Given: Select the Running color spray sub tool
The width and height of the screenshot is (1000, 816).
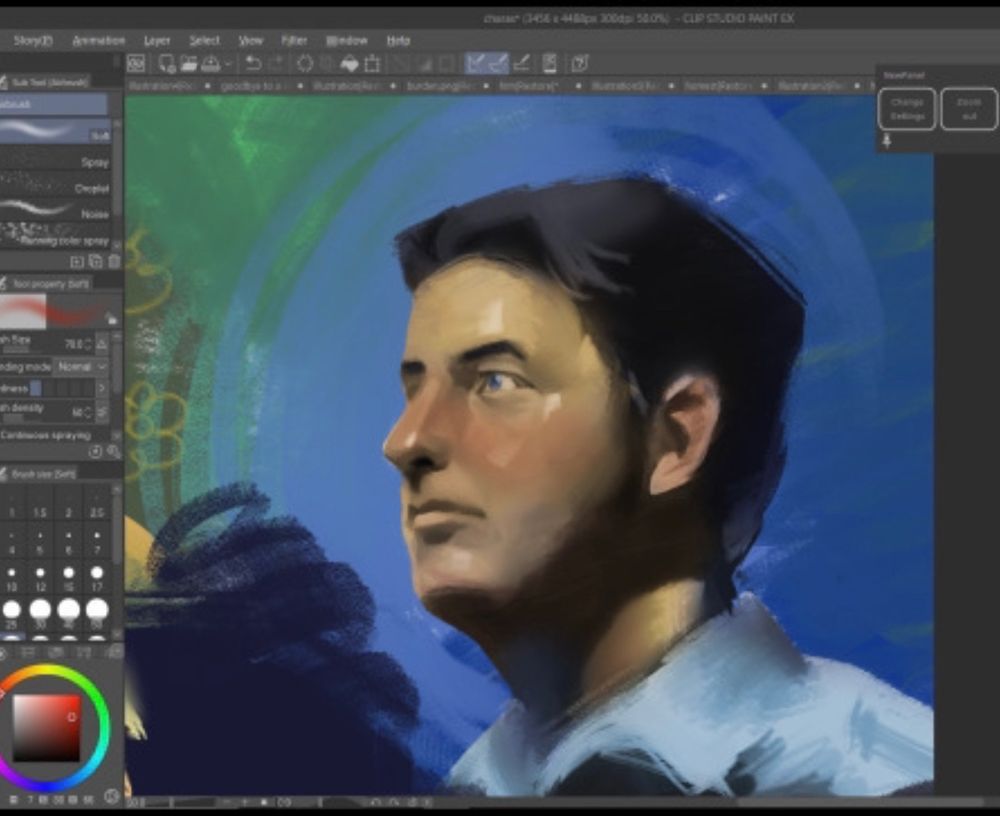Looking at the screenshot, I should pos(55,235).
